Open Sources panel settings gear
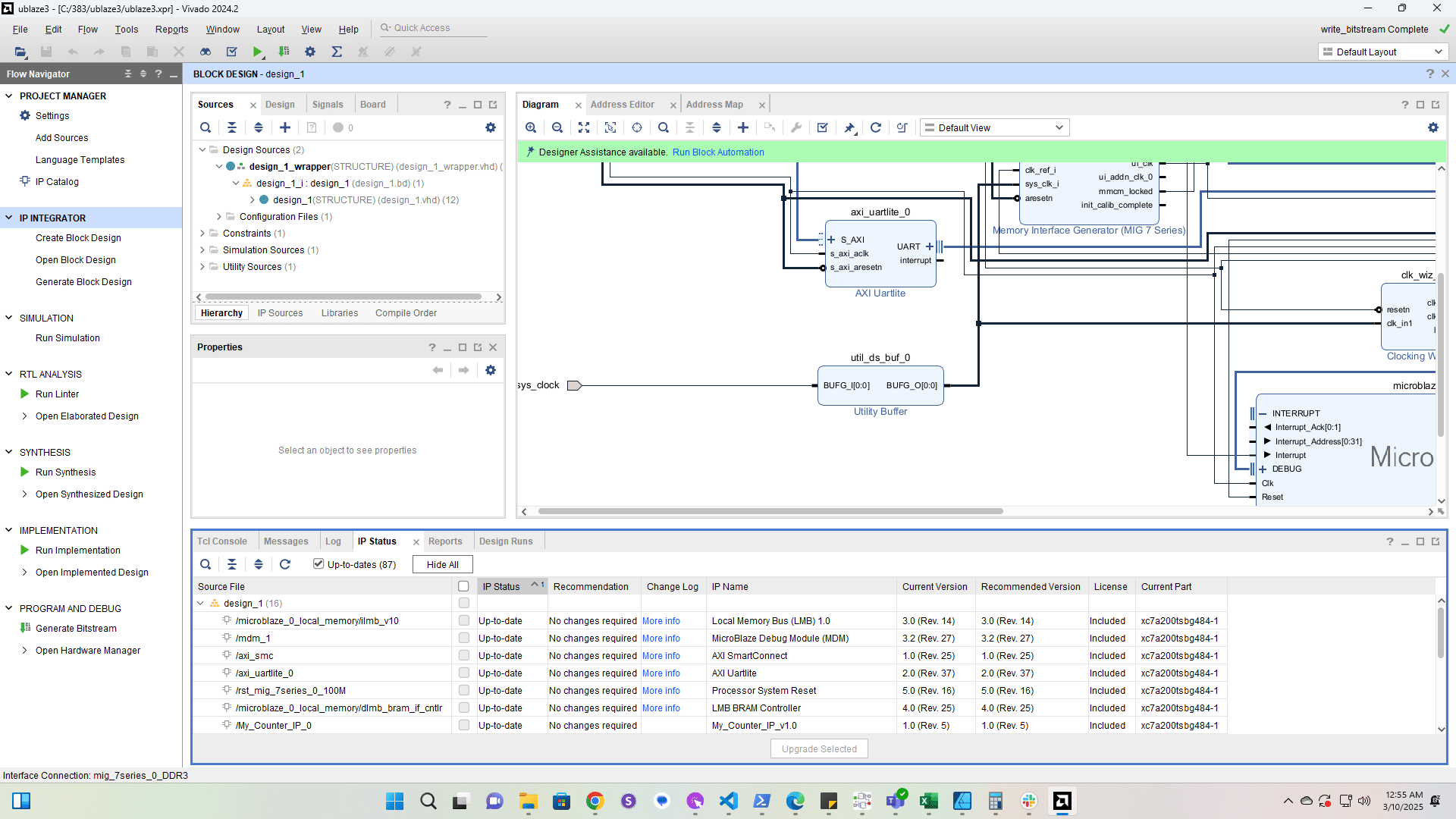This screenshot has width=1456, height=819. [491, 127]
